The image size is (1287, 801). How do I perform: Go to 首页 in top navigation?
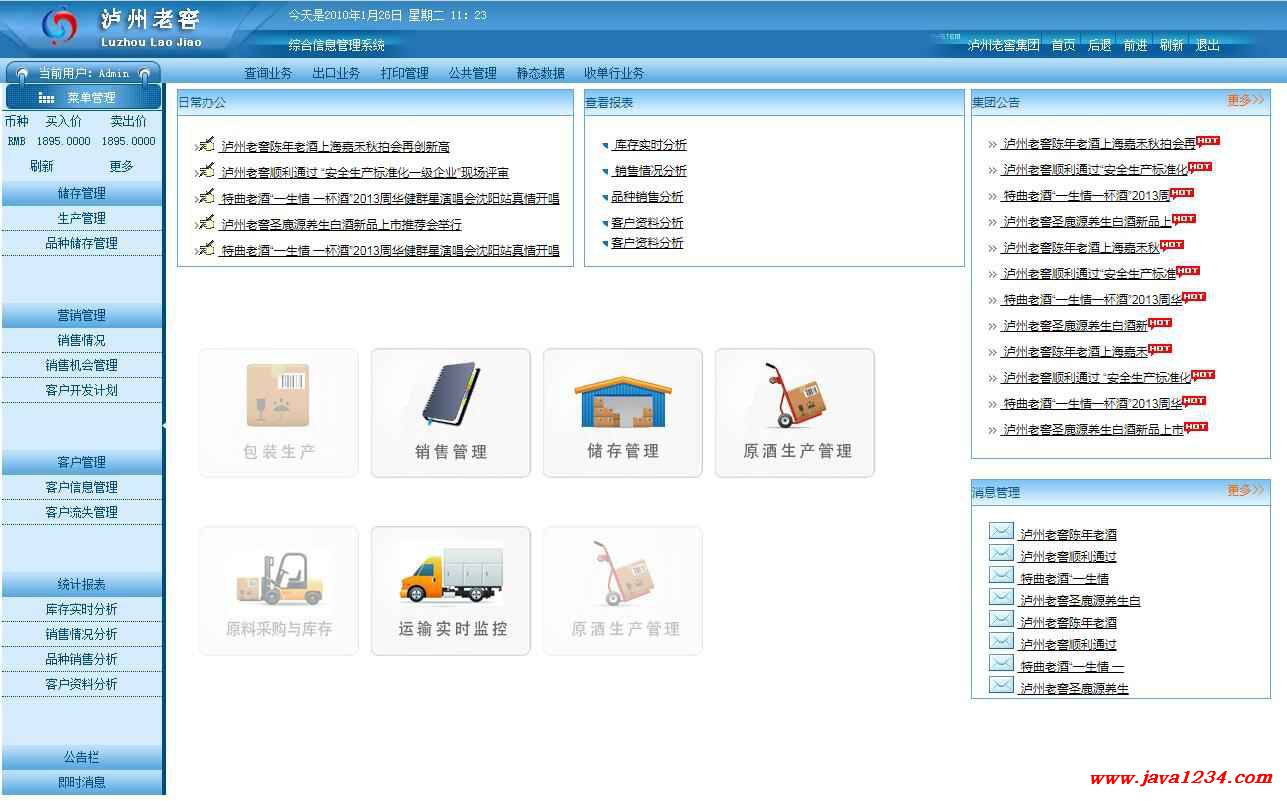[x=1063, y=45]
